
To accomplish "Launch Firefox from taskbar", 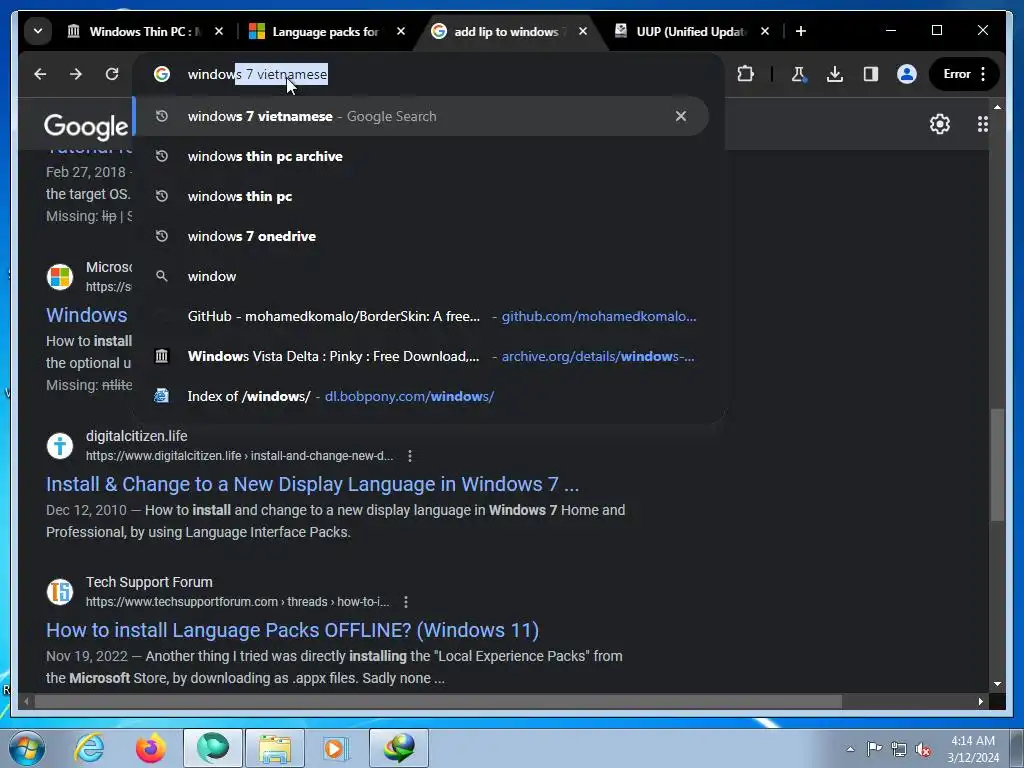I will pos(150,748).
